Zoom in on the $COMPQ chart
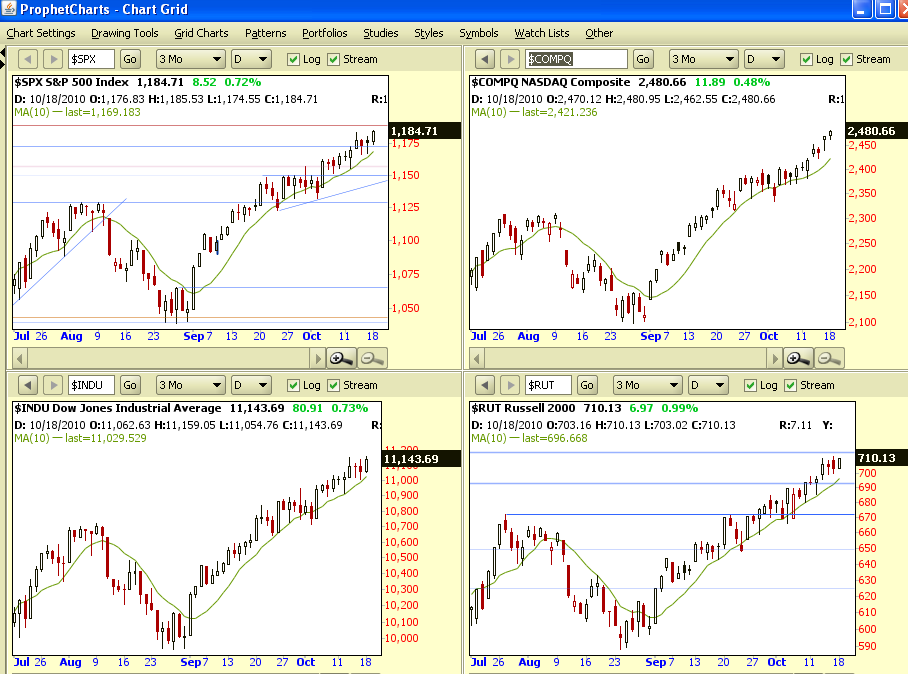The height and width of the screenshot is (674, 908). point(798,359)
